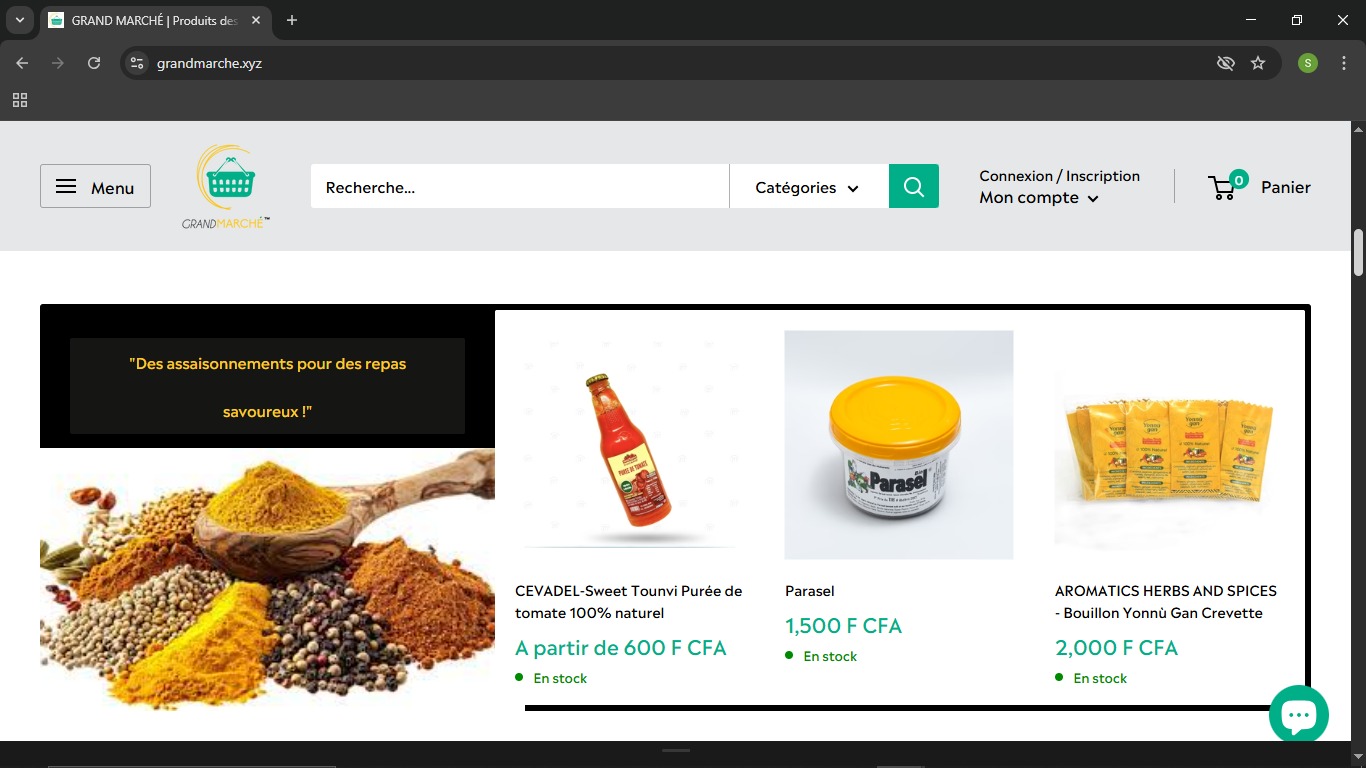1366x768 pixels.
Task: Click the assaisonnements slogan text
Action: click(268, 387)
